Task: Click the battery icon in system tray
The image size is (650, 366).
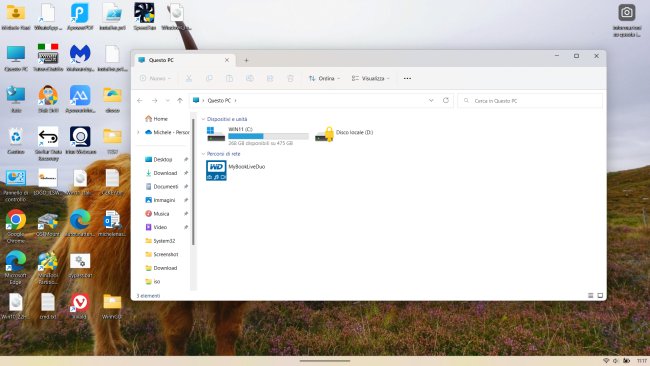Action: pyautogui.click(x=626, y=361)
